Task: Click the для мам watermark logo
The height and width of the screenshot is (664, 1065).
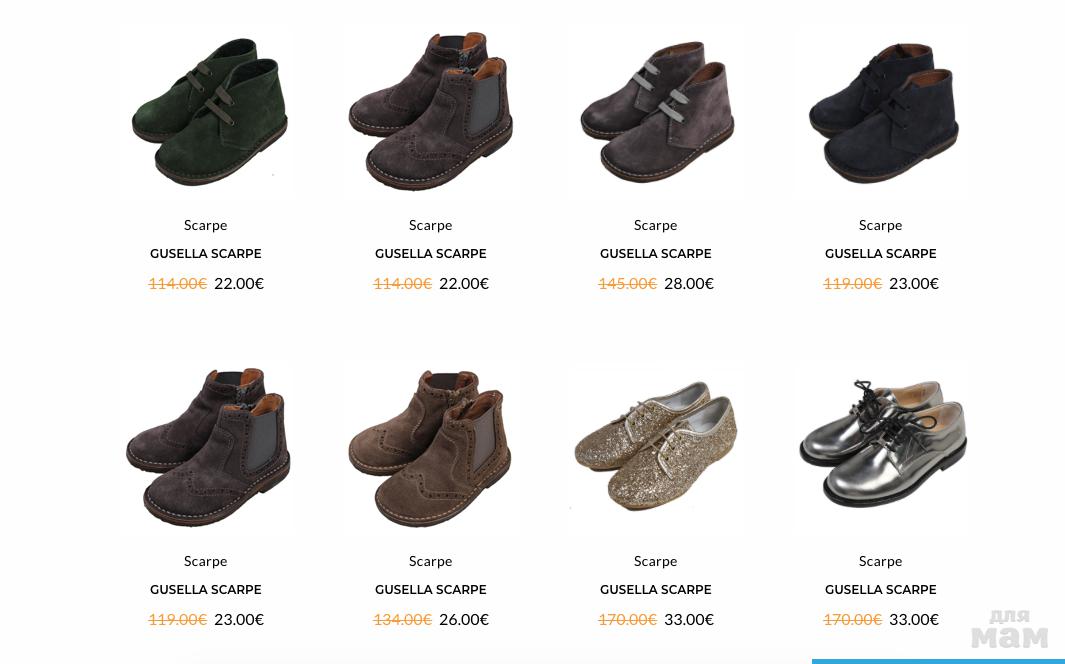Action: click(x=1009, y=629)
